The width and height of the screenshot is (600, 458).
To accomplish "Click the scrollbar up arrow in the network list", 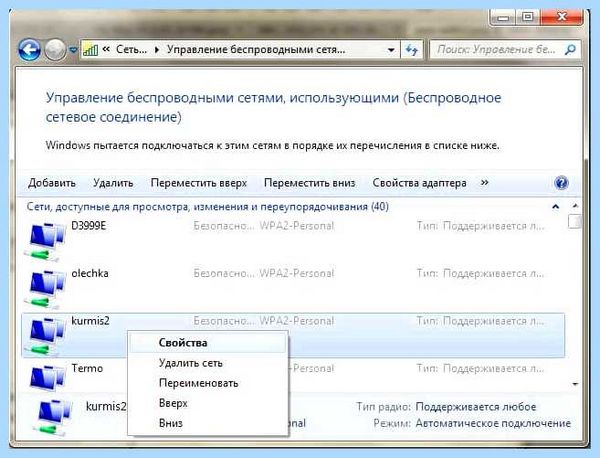I will [575, 206].
